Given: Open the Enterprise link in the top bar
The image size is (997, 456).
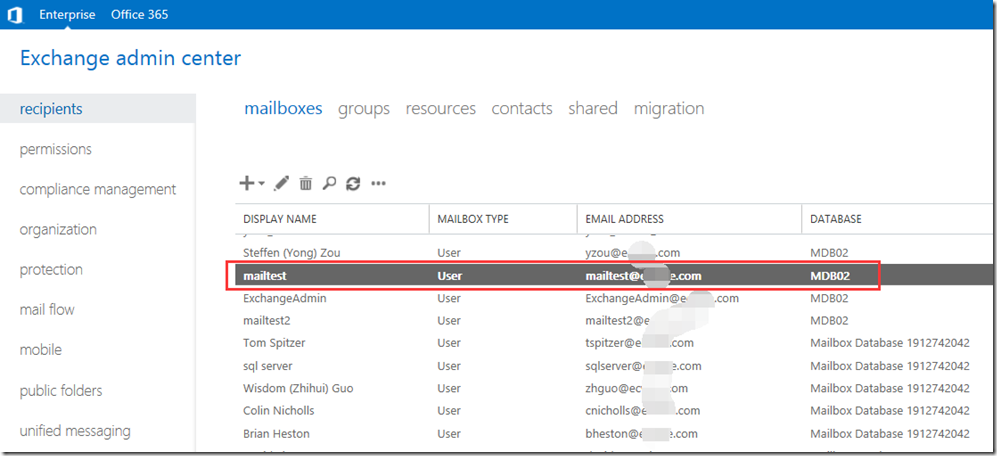Looking at the screenshot, I should [x=67, y=15].
